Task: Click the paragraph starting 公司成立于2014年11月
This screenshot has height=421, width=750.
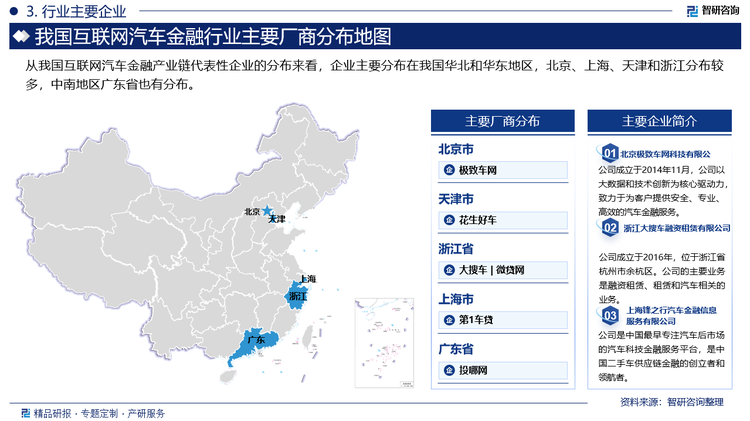Action: click(662, 190)
